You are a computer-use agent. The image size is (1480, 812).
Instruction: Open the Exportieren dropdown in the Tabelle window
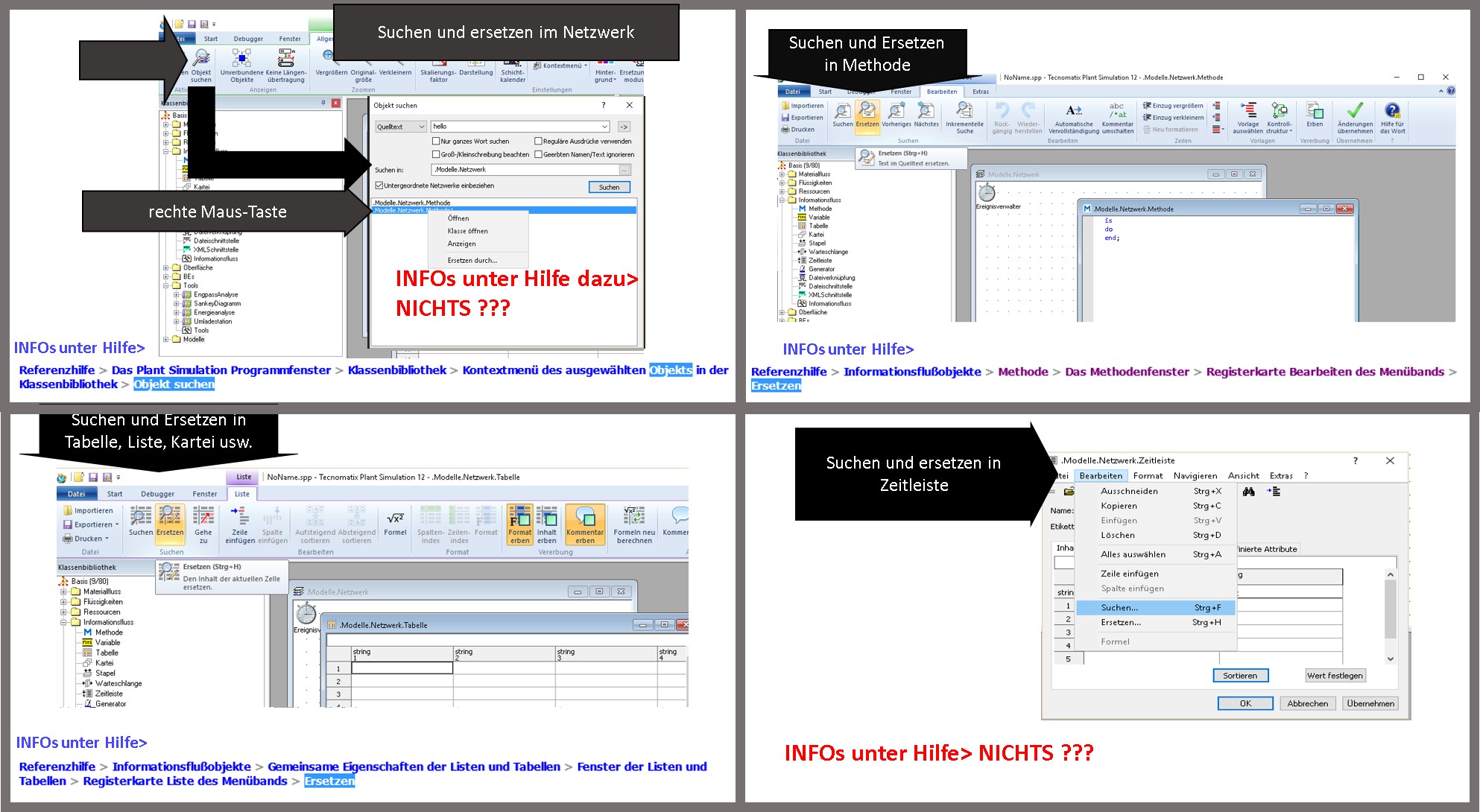tap(91, 524)
